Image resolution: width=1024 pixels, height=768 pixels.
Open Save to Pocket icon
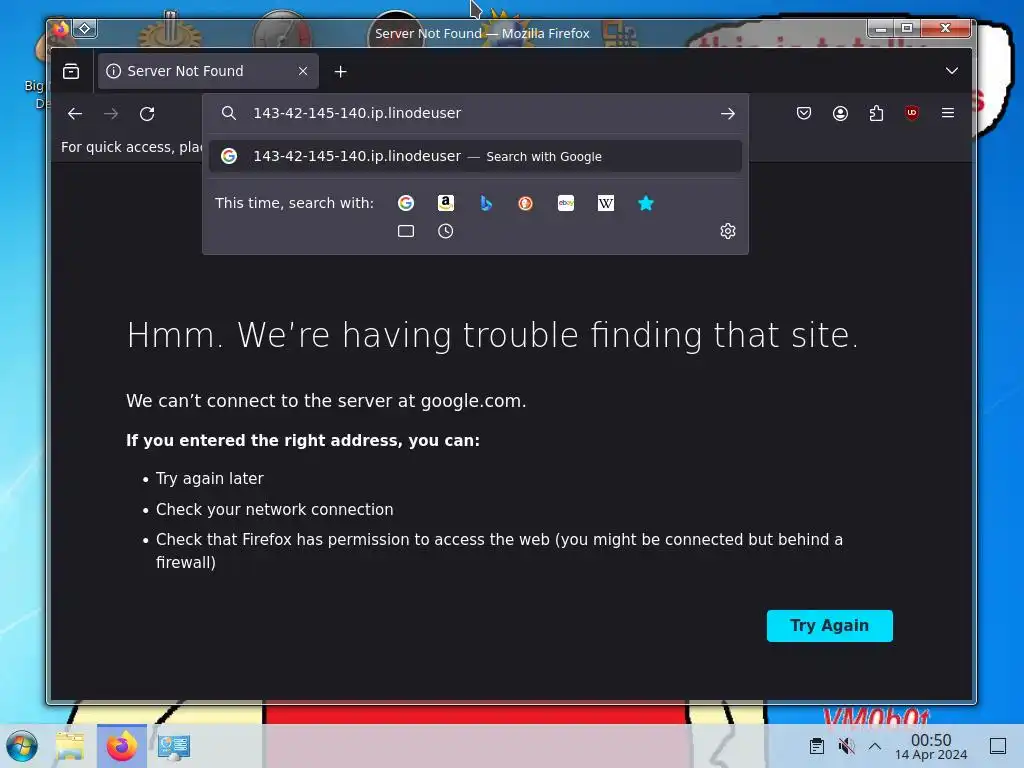804,113
